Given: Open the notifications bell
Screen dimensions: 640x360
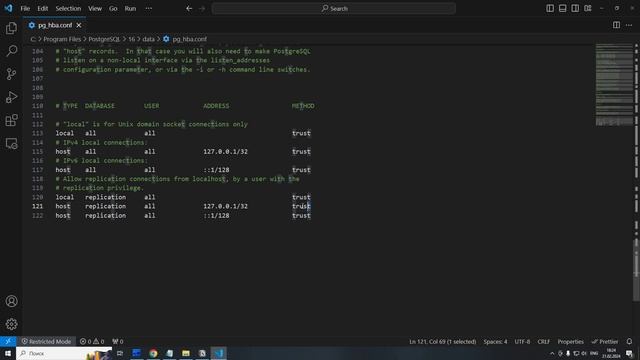Looking at the screenshot, I should tap(629, 341).
